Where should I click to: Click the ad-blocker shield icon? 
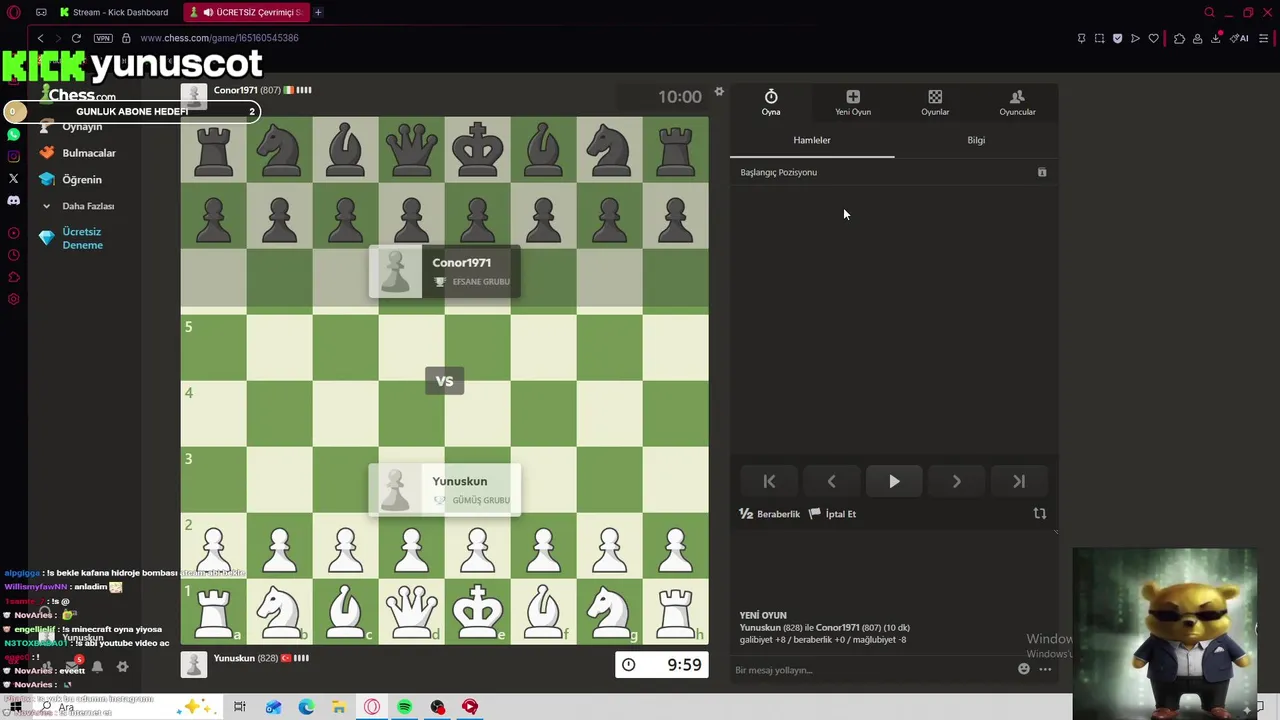coord(1117,38)
